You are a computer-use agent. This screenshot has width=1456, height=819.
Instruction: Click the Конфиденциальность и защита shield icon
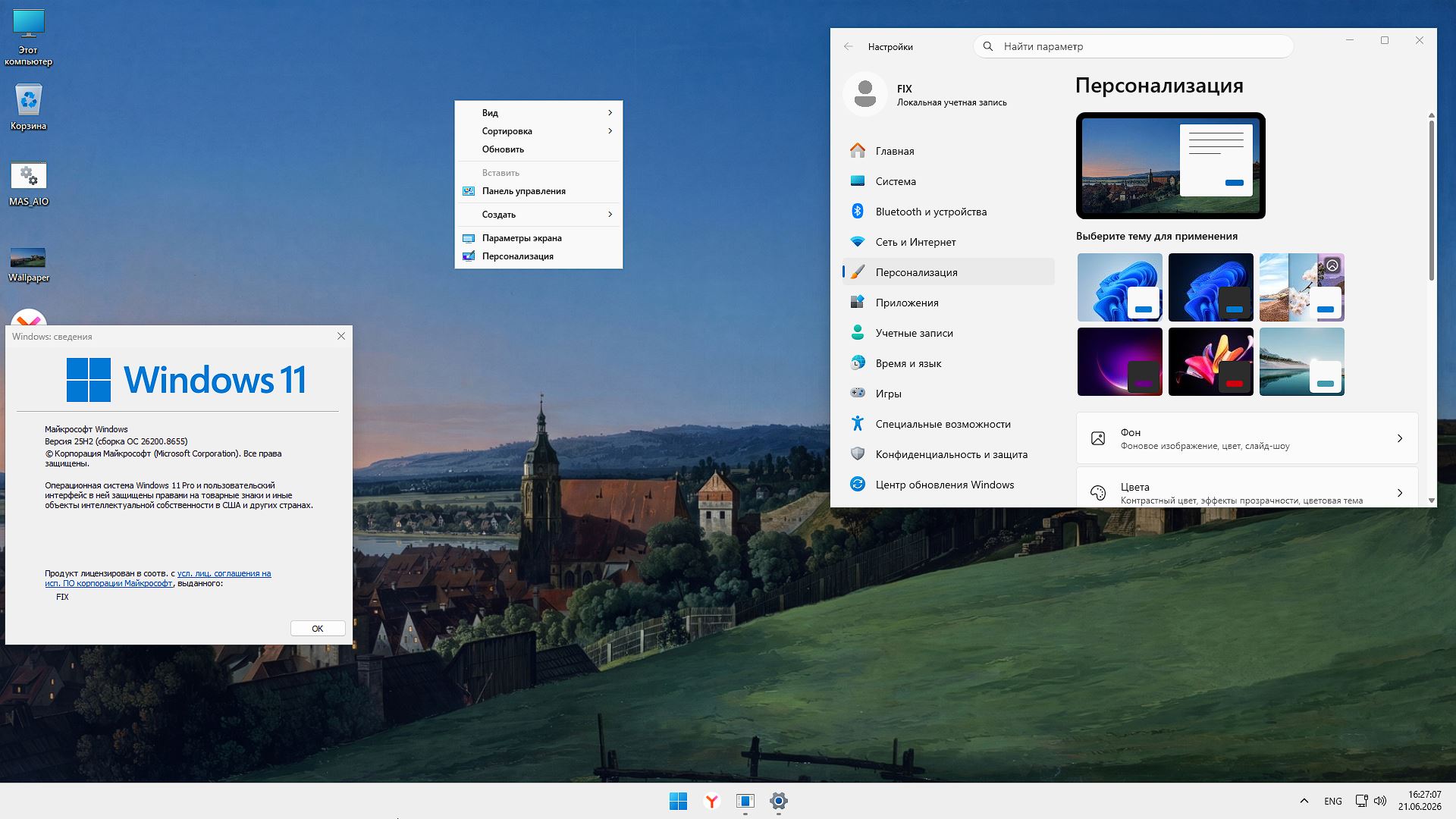pos(858,454)
